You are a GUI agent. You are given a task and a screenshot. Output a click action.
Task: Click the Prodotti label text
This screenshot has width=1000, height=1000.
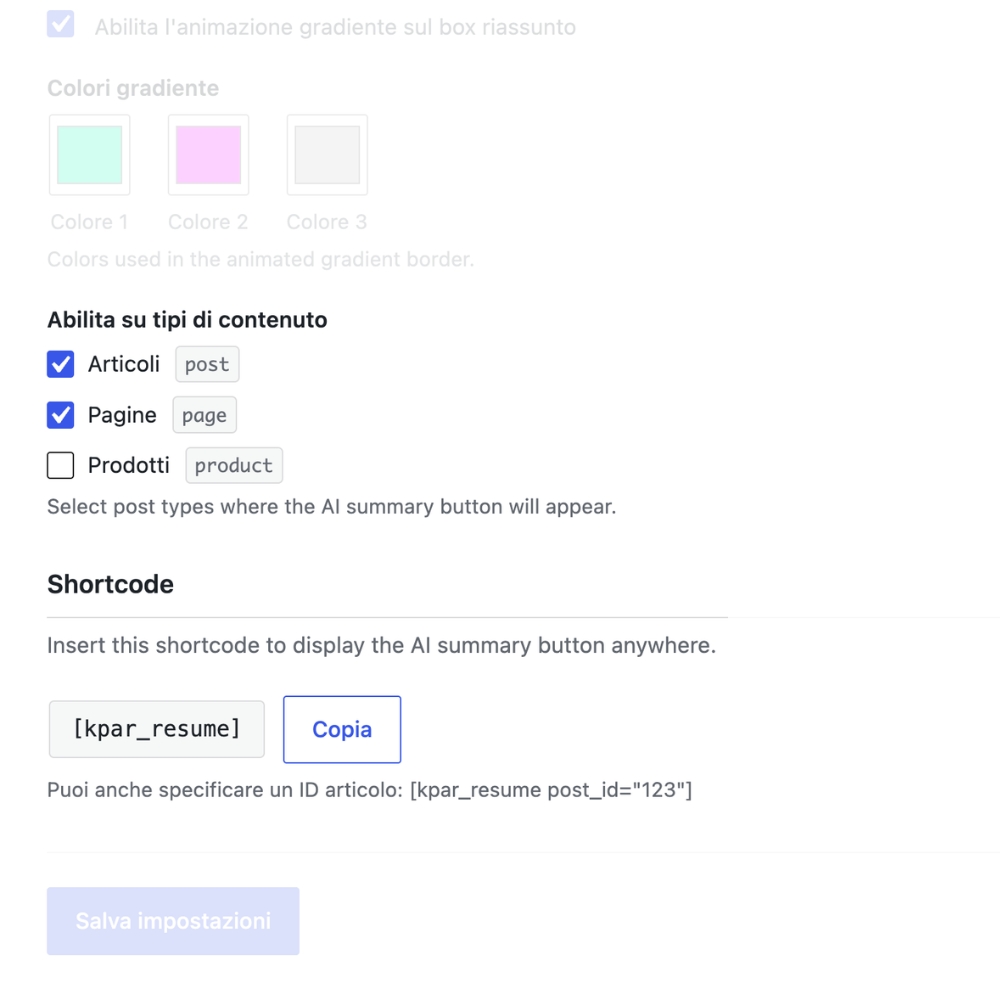coord(129,466)
